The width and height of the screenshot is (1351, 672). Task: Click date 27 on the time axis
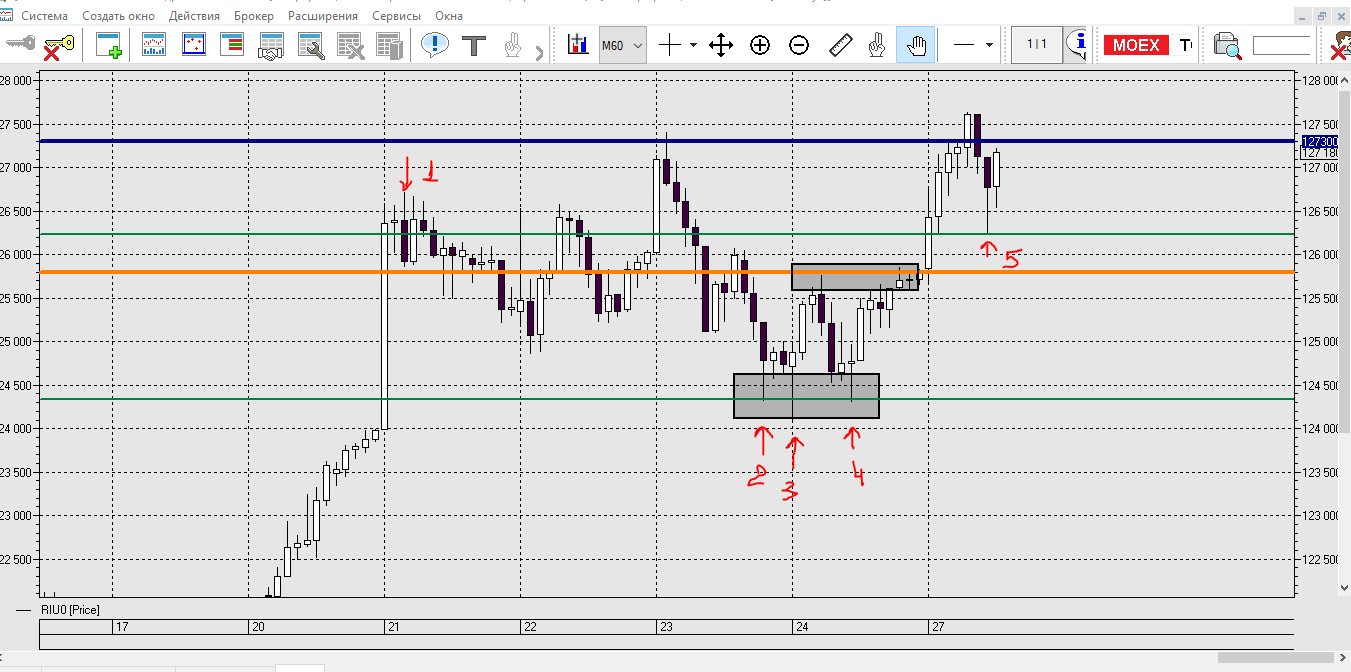[938, 627]
